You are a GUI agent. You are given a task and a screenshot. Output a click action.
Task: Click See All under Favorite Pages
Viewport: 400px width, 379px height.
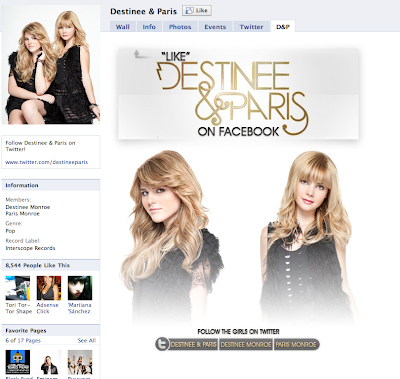point(87,340)
